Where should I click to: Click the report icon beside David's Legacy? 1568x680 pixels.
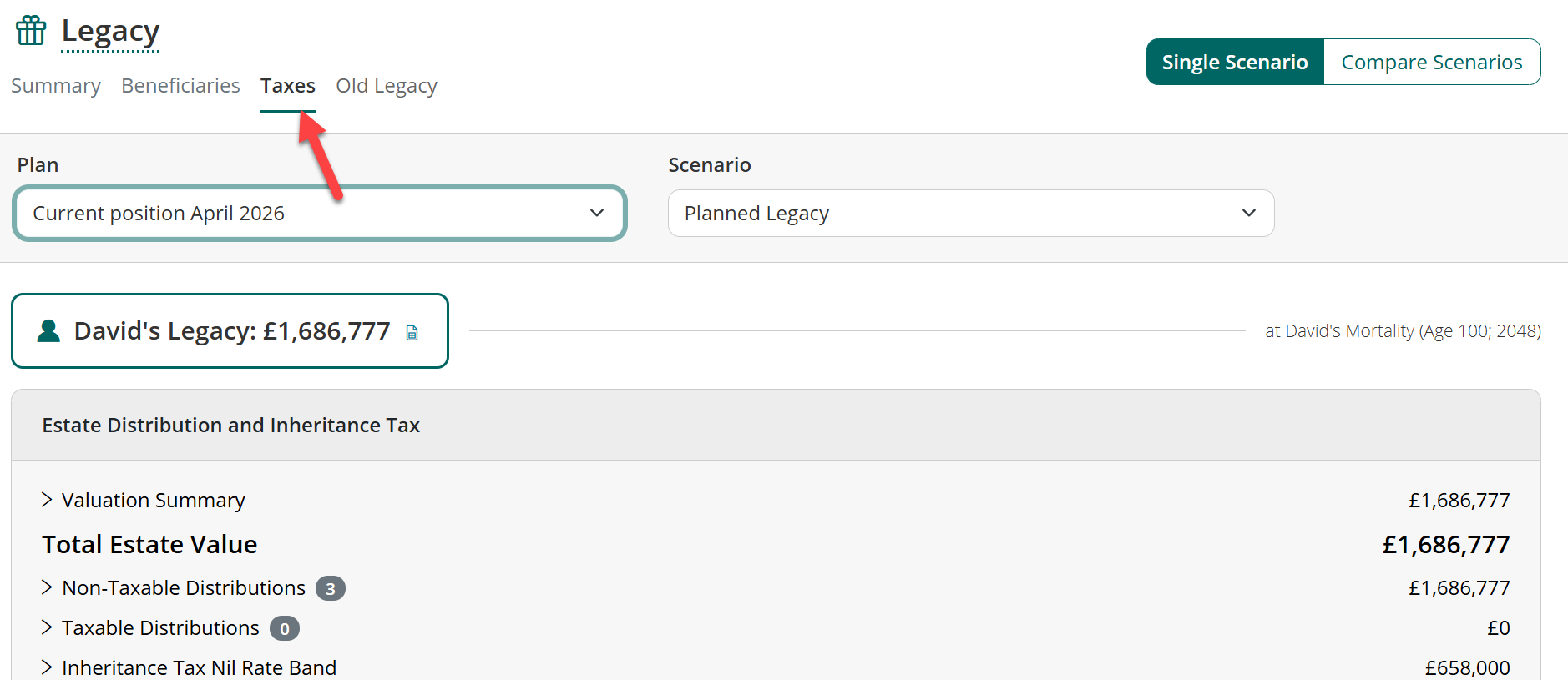click(412, 333)
